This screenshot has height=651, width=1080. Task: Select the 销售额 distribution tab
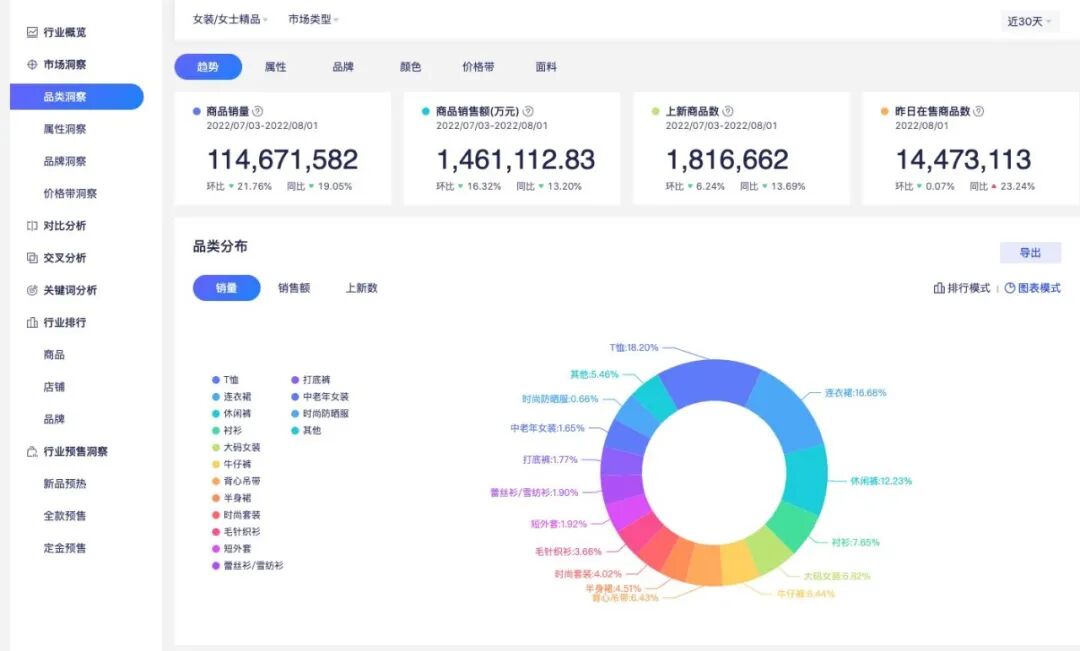(x=294, y=288)
